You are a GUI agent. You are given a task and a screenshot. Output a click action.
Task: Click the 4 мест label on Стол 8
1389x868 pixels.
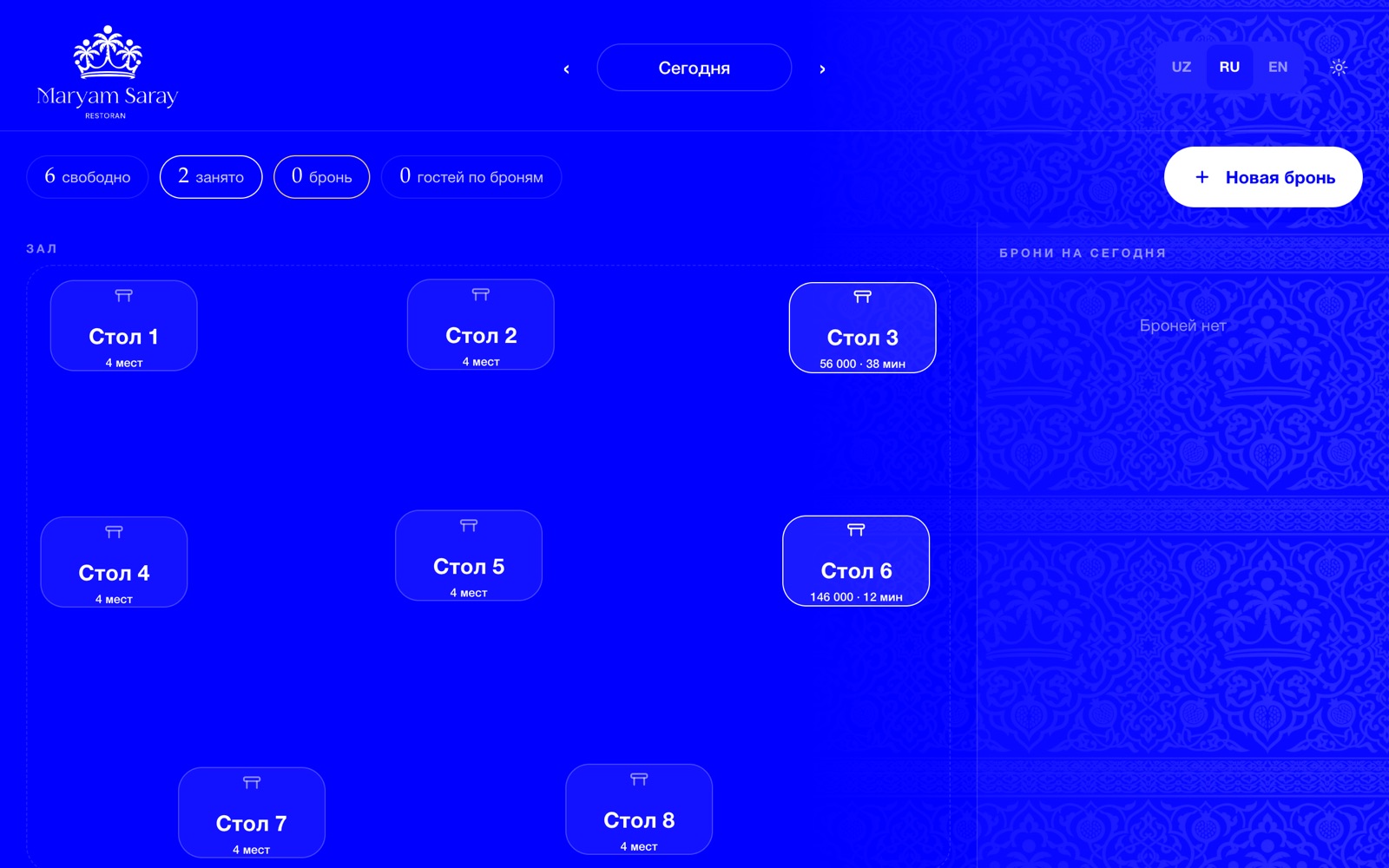(639, 846)
